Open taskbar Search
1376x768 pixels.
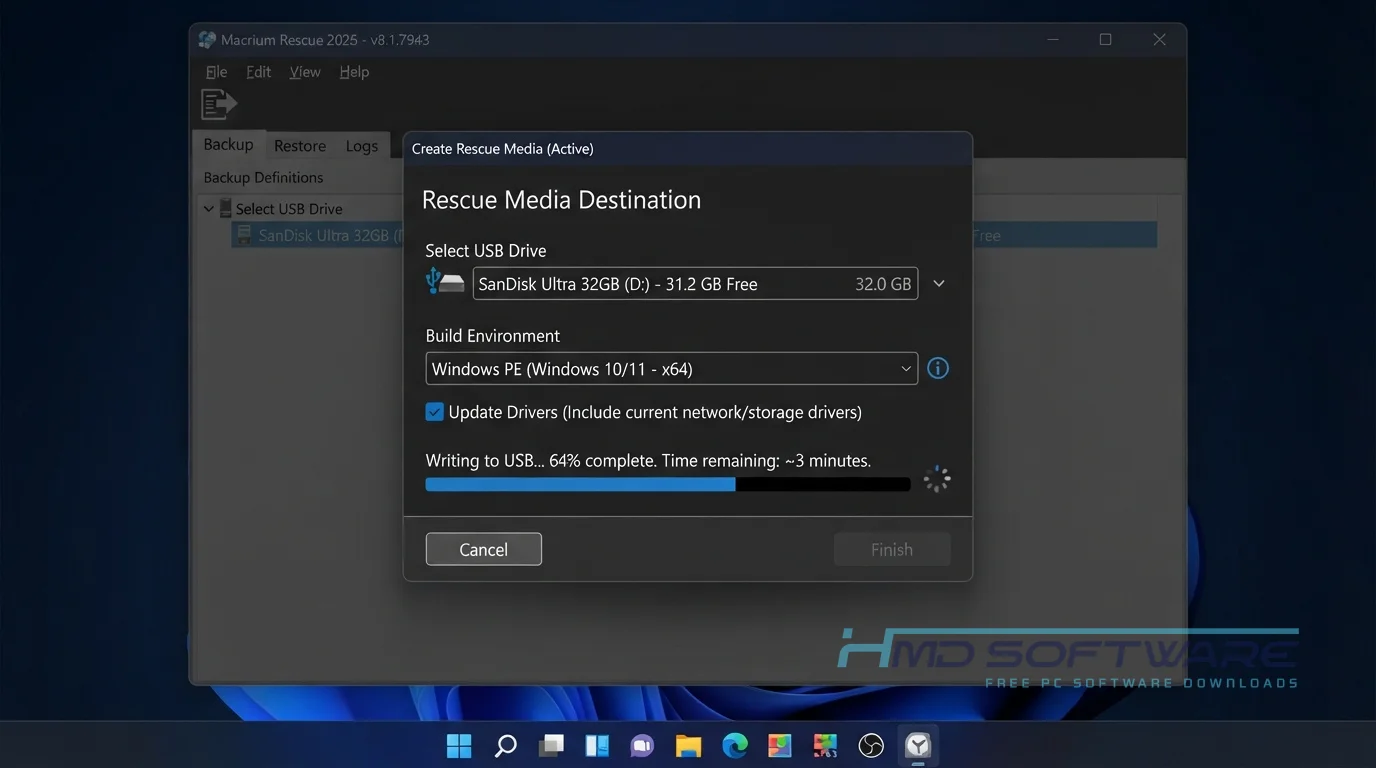pyautogui.click(x=506, y=745)
